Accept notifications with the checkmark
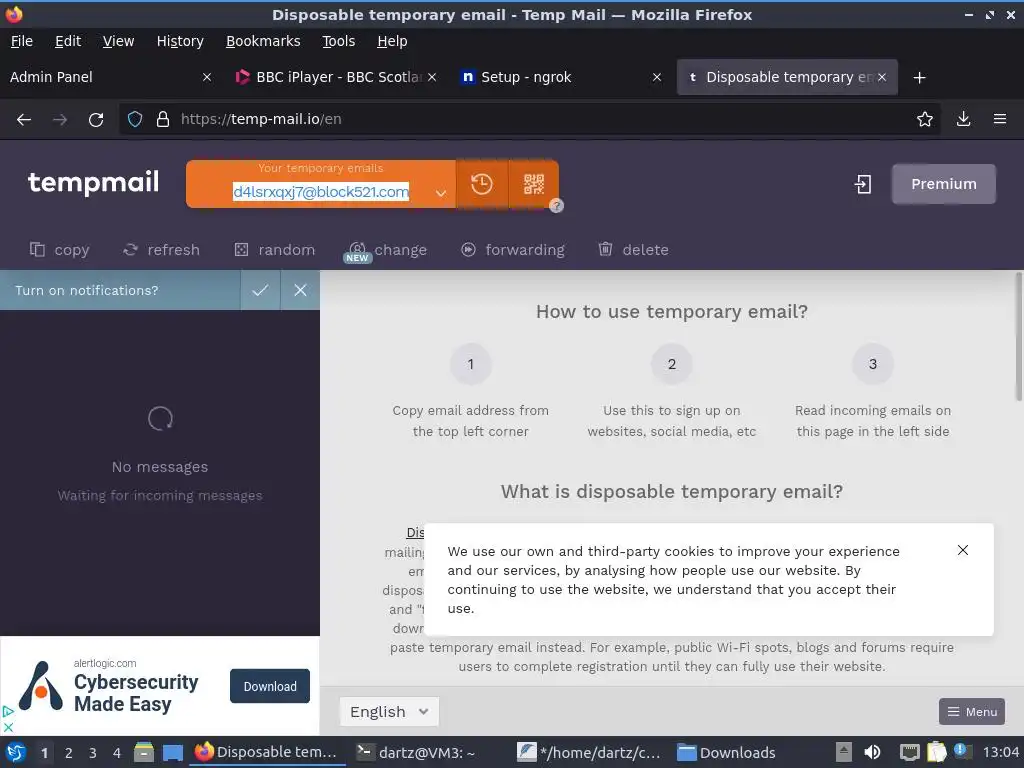The image size is (1024, 768). 260,290
